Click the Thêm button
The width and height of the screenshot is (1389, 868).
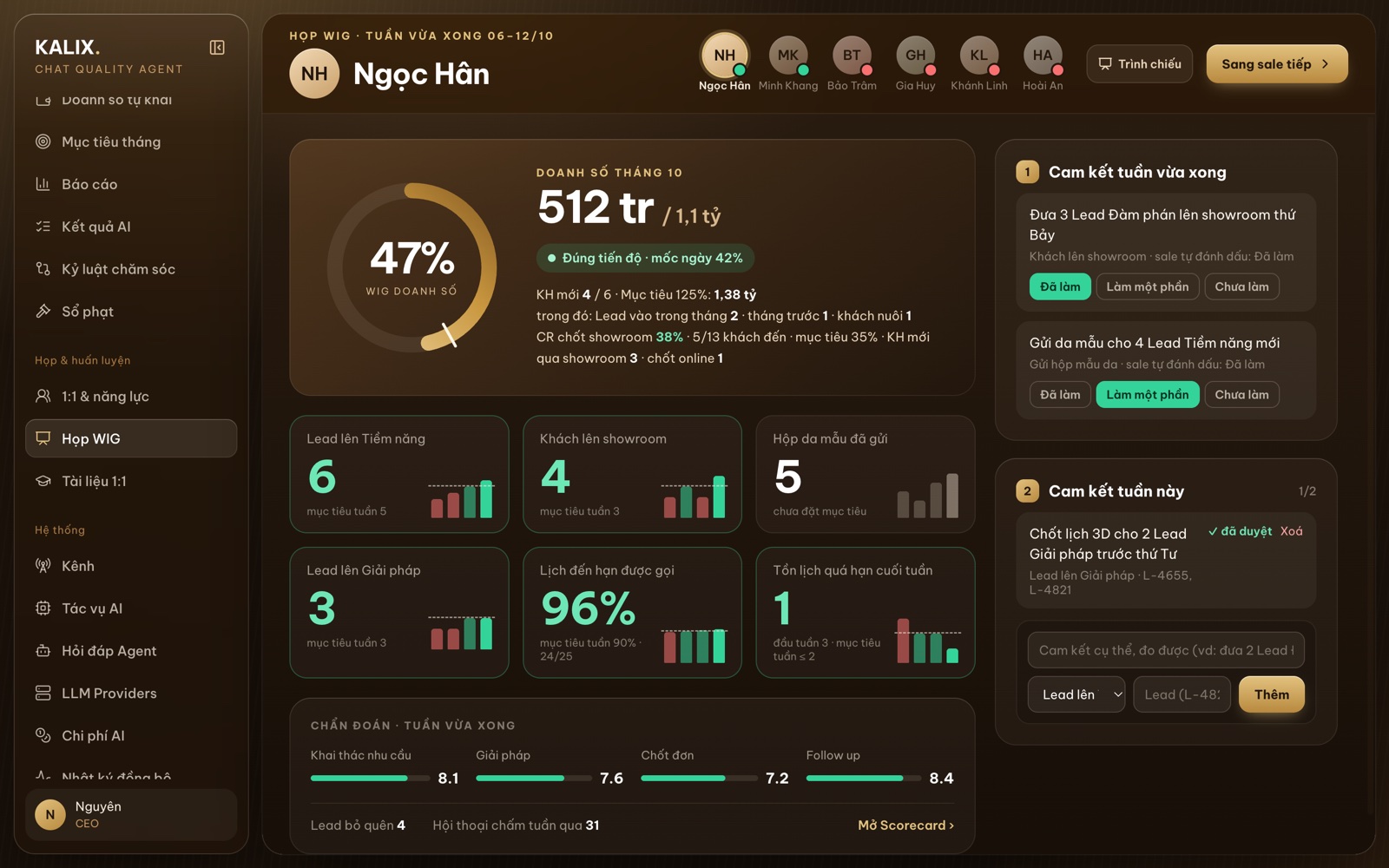pyautogui.click(x=1272, y=694)
